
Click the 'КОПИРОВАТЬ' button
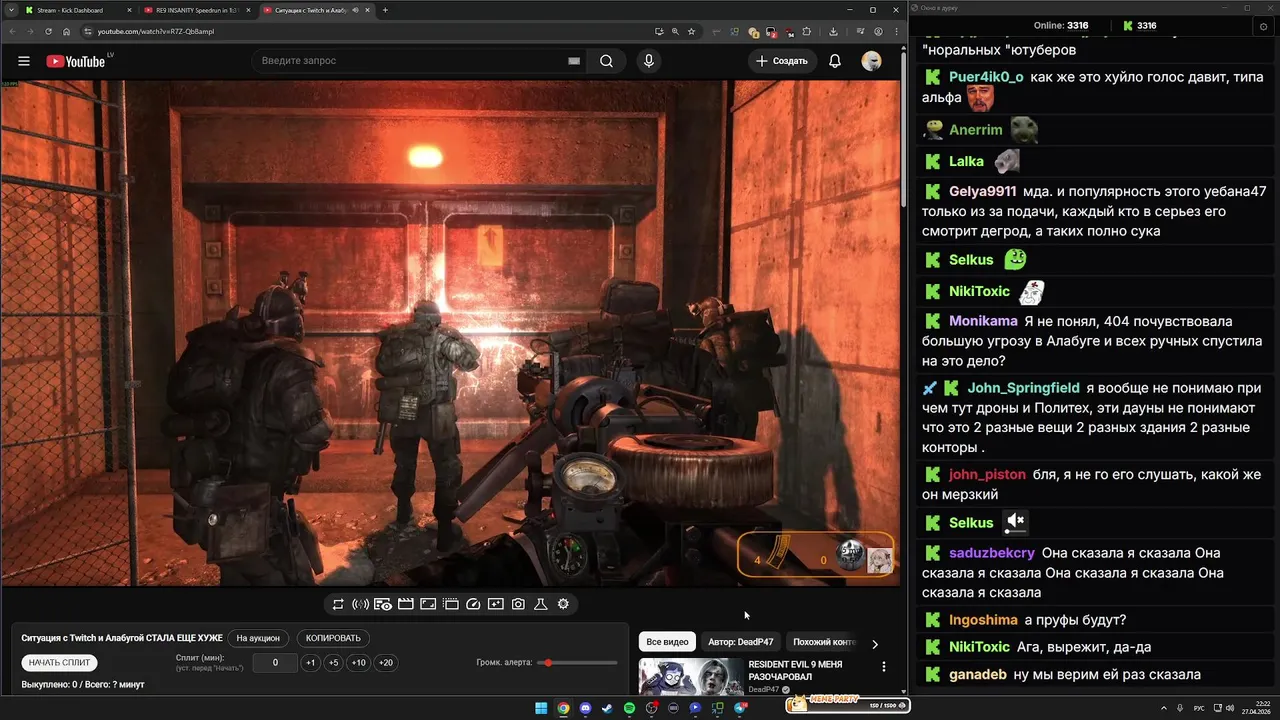(x=333, y=638)
